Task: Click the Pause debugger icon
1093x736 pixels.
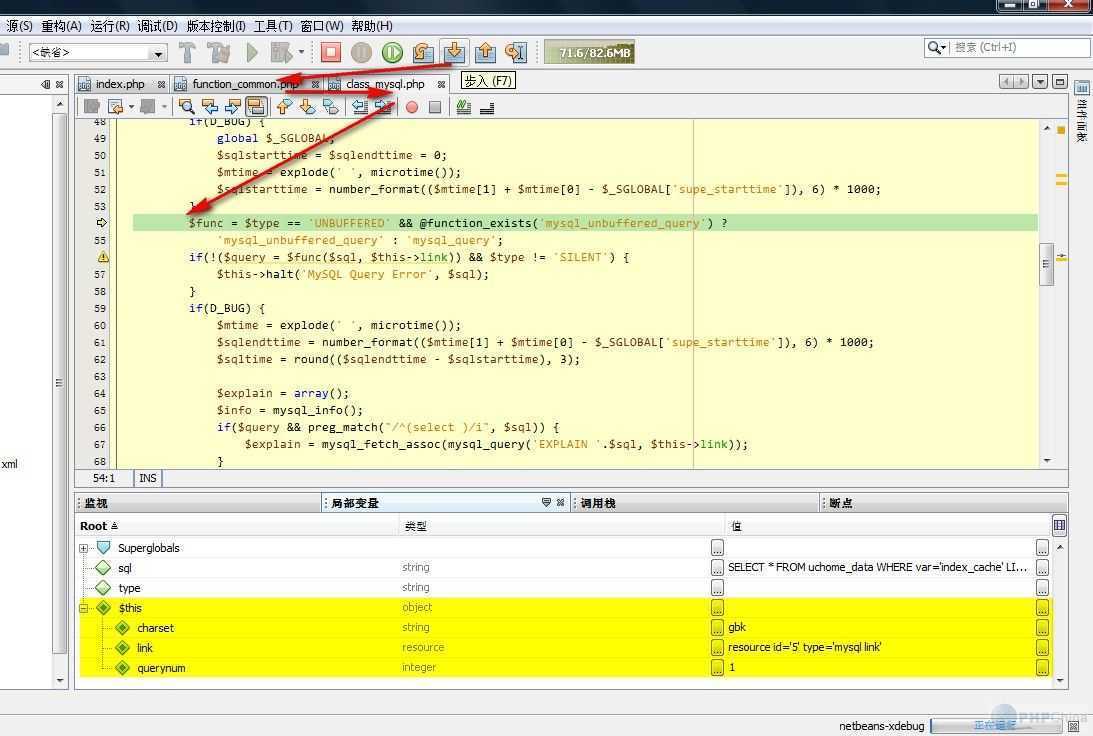Action: pos(361,52)
